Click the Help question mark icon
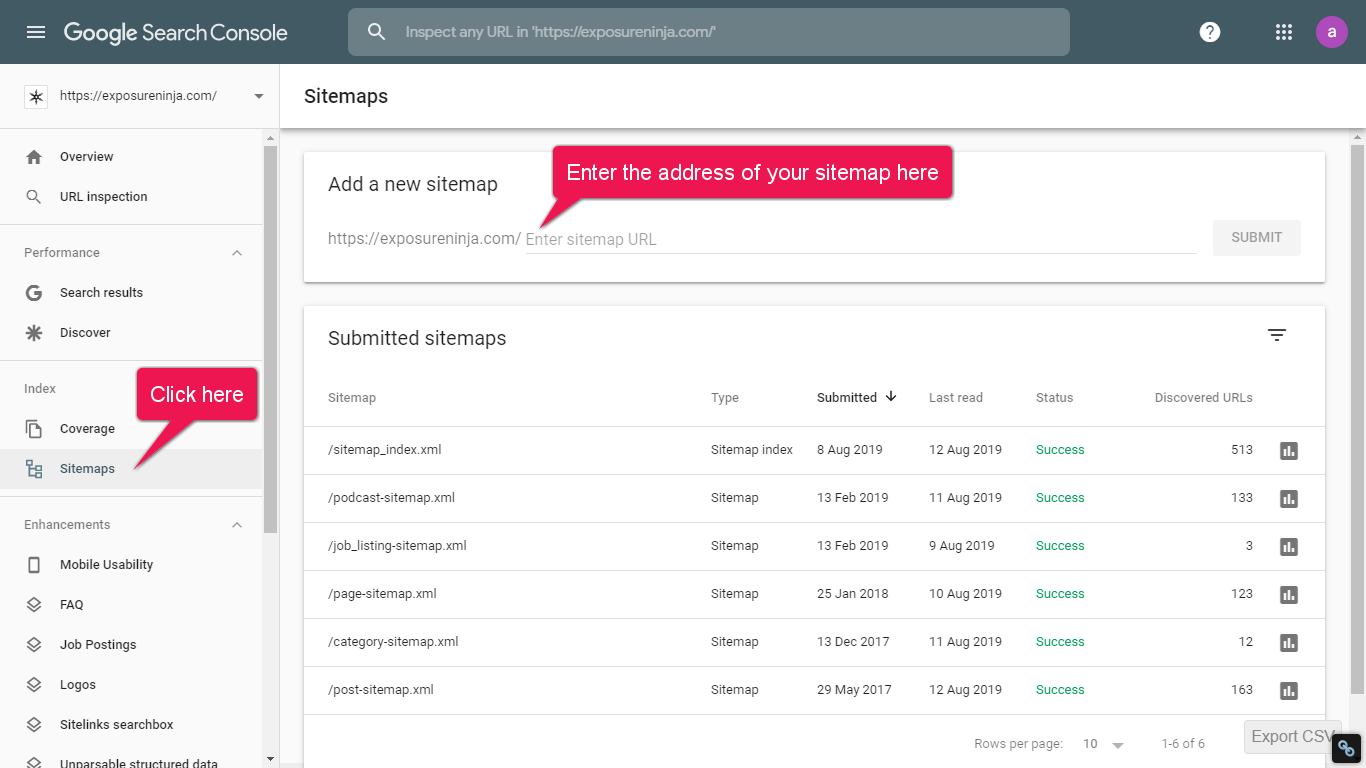 pos(1210,32)
